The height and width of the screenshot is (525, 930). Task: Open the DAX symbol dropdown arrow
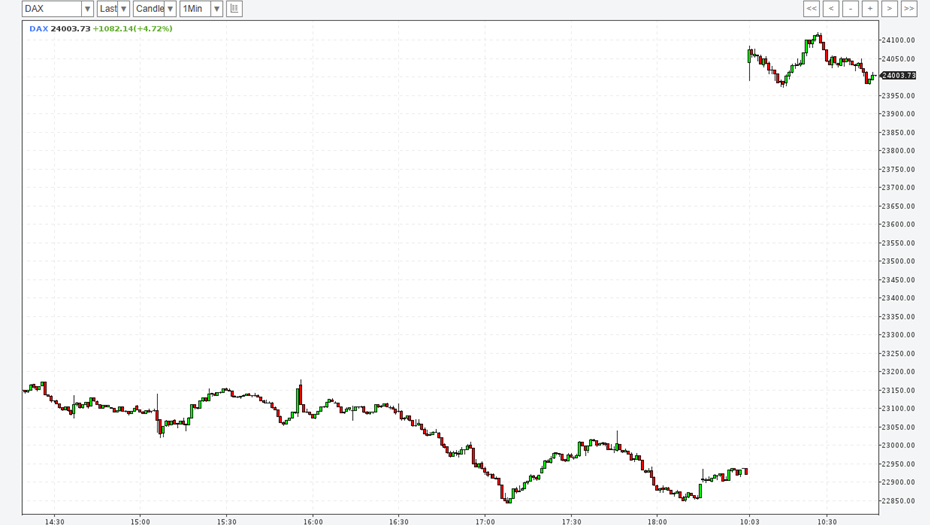[87, 9]
